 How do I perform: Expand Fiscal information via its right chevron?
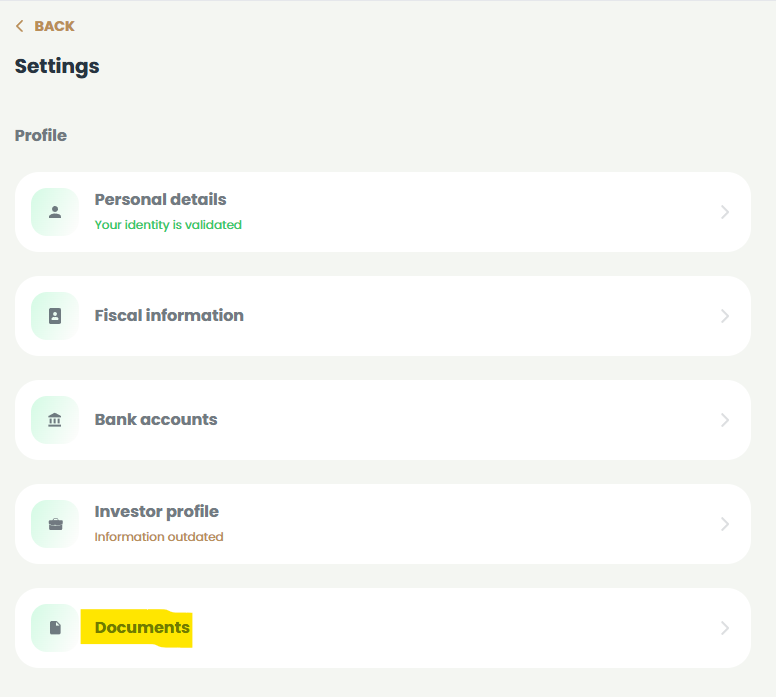pos(725,316)
